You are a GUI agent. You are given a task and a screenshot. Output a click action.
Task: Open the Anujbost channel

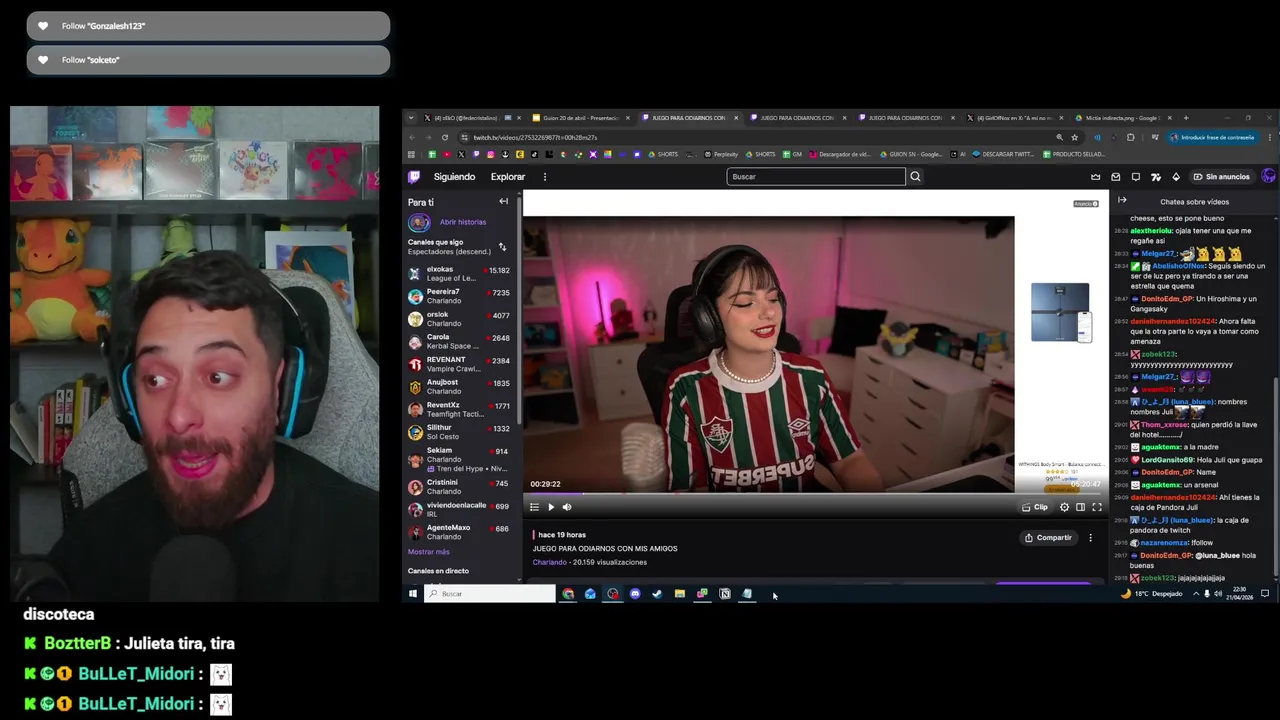(x=459, y=387)
